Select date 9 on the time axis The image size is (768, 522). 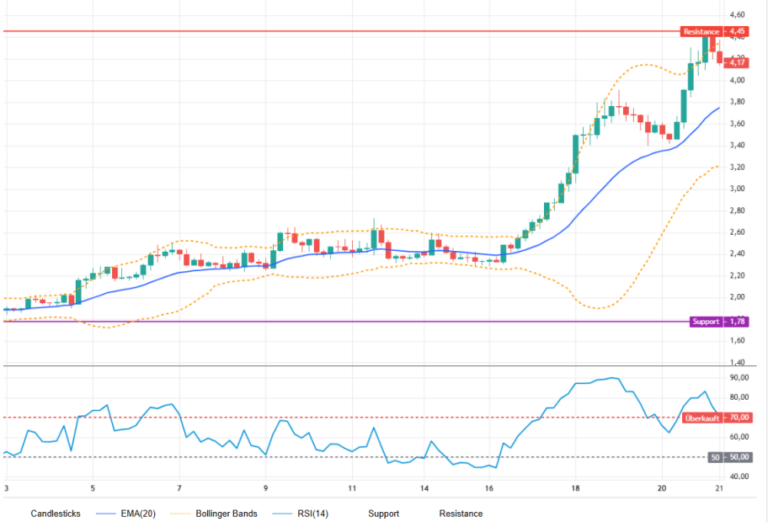tap(265, 488)
